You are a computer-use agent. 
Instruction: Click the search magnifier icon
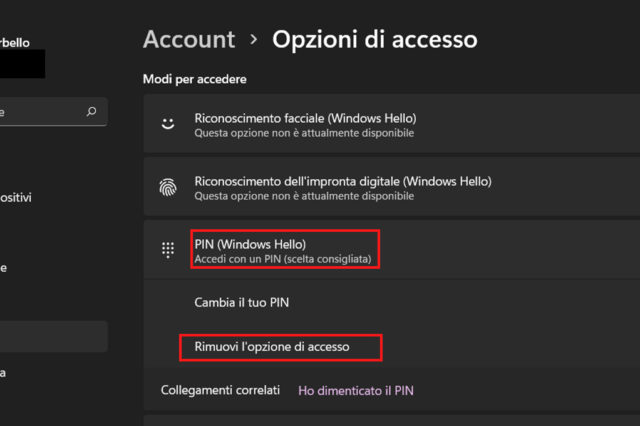[x=92, y=112]
